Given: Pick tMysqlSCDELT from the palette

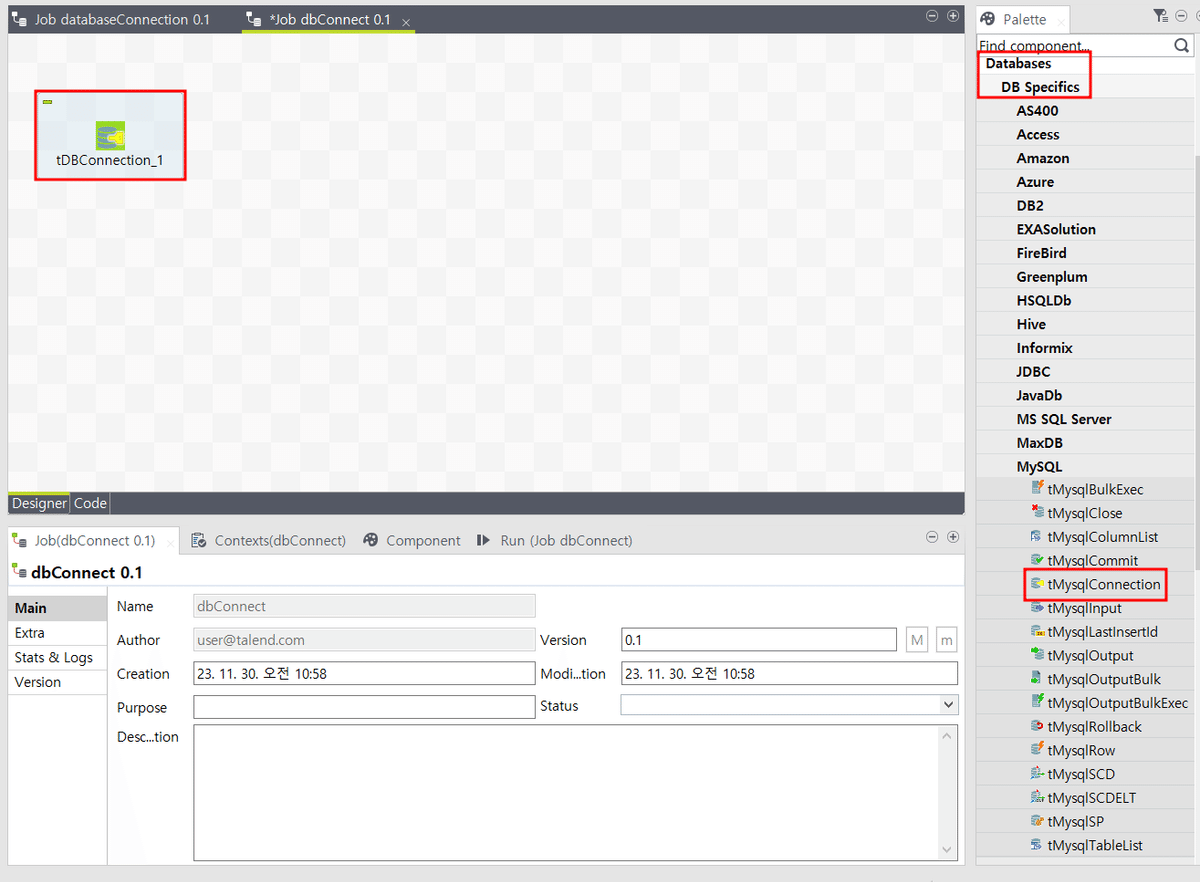Looking at the screenshot, I should click(1082, 798).
